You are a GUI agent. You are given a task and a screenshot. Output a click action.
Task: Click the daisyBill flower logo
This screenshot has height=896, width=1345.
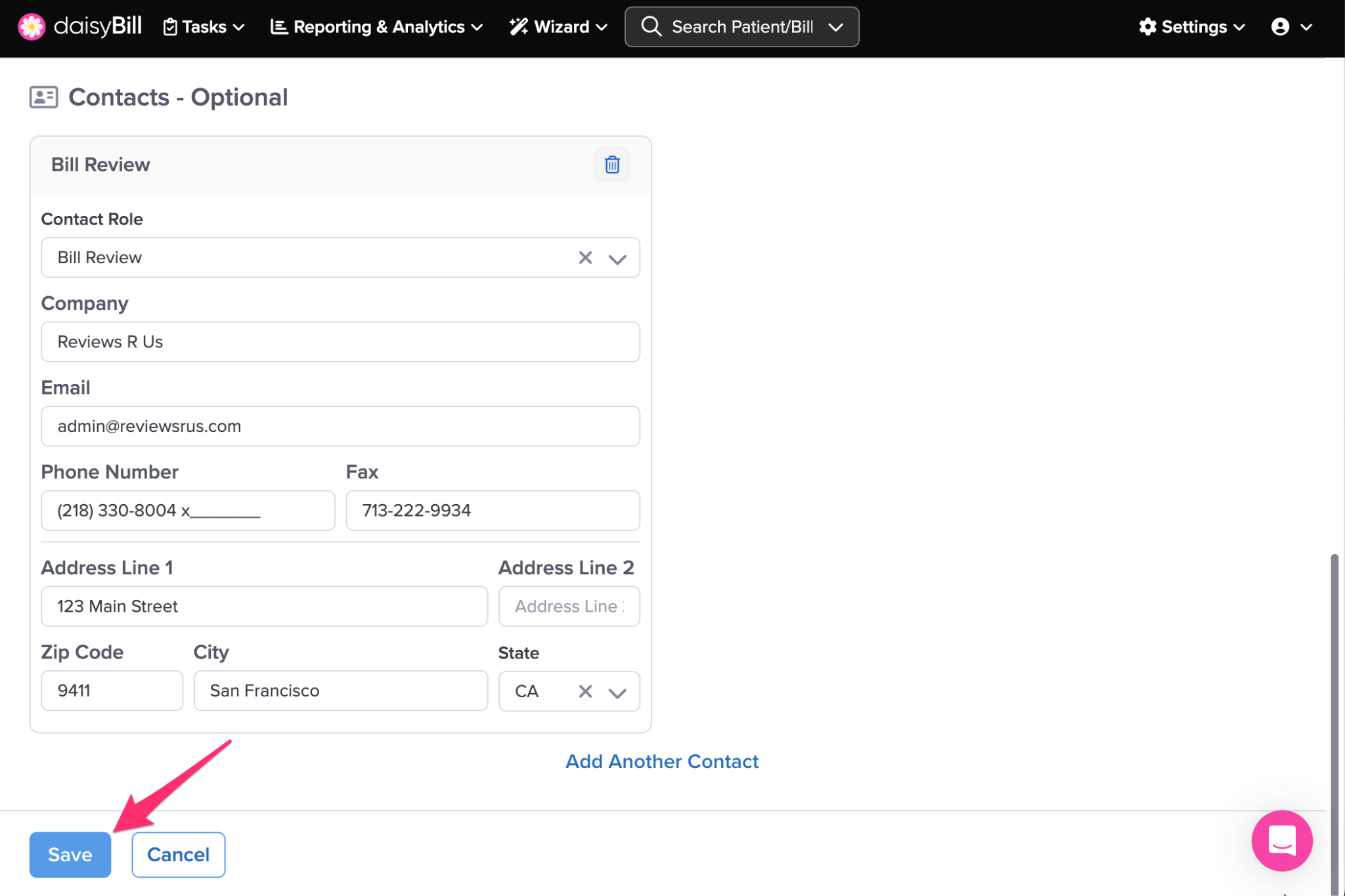point(31,27)
